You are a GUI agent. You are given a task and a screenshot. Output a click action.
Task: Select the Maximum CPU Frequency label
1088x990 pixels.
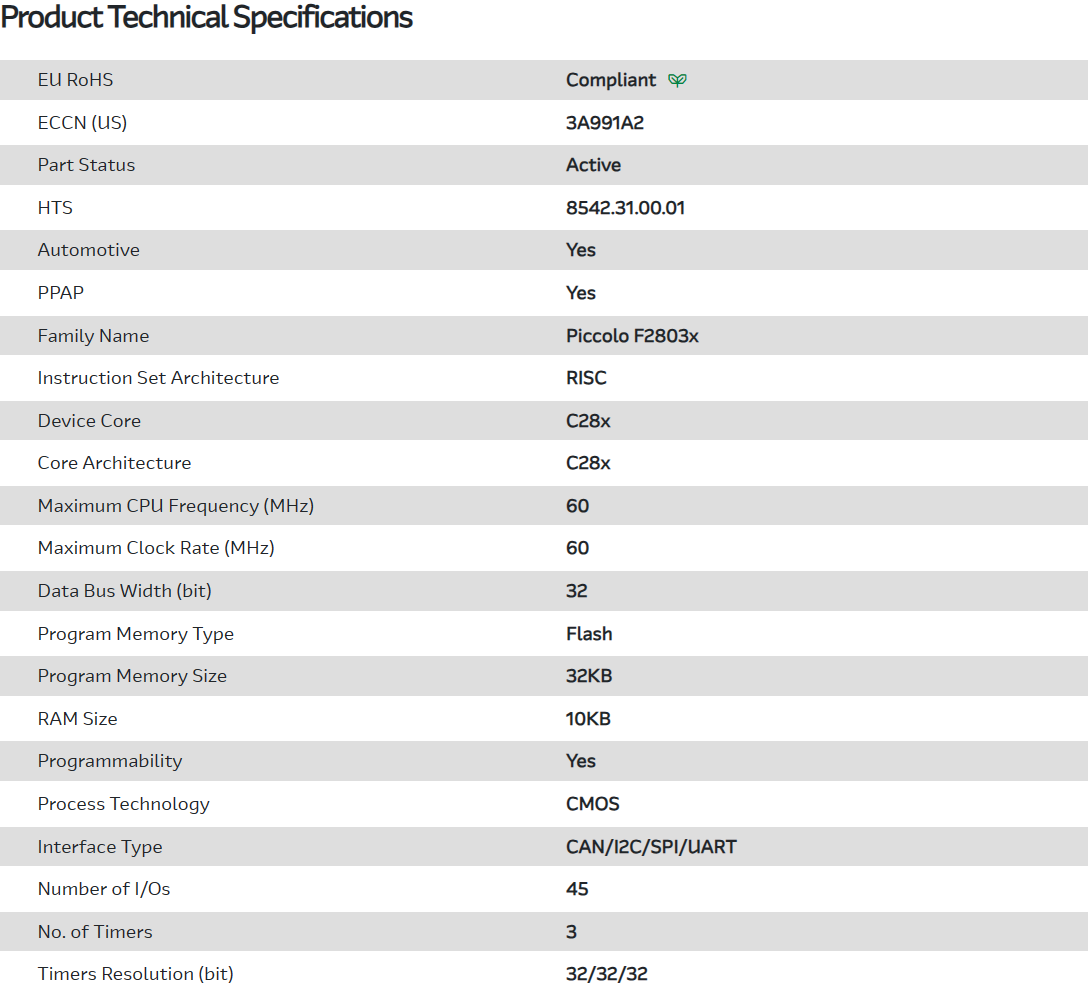click(176, 506)
